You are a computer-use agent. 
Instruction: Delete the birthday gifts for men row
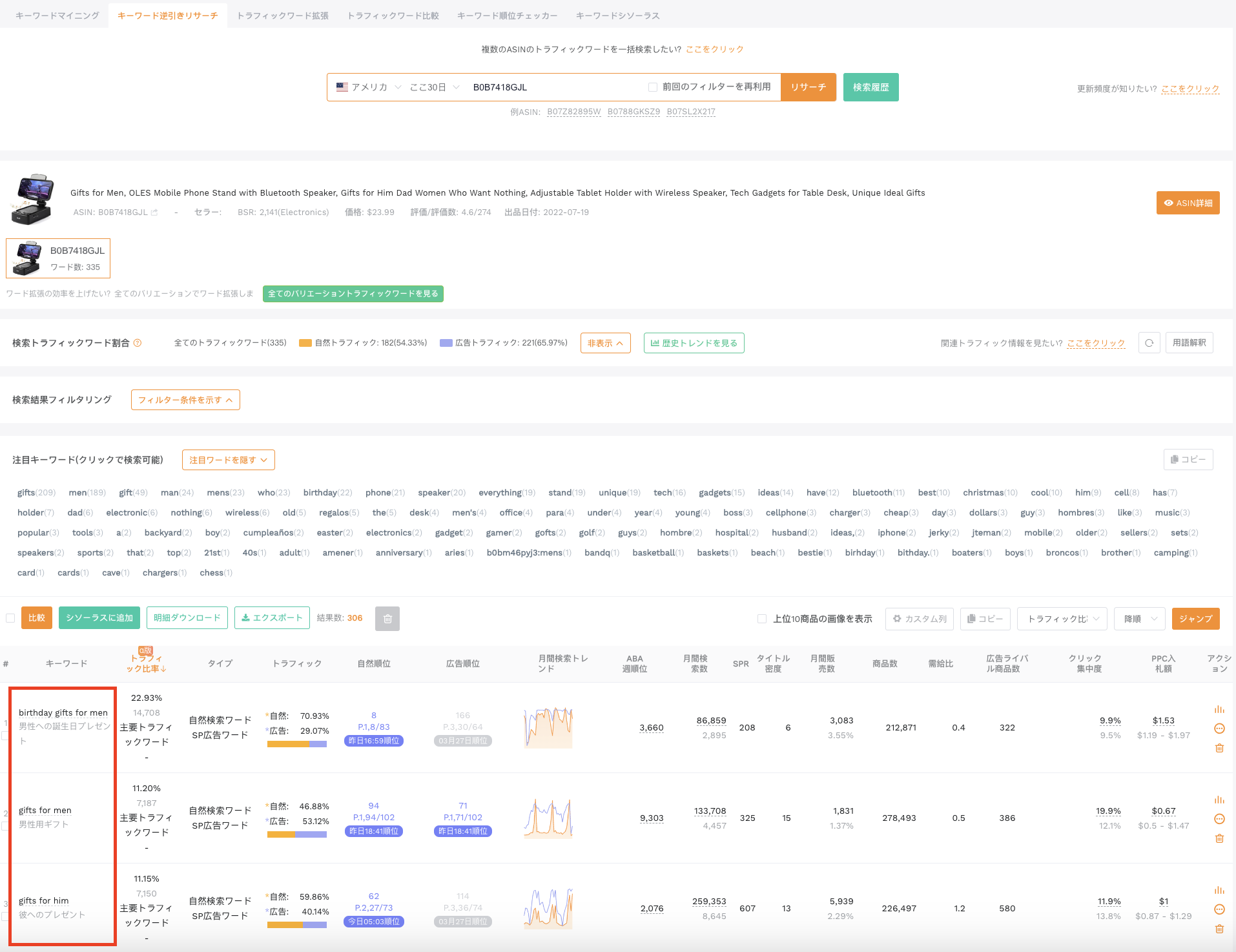[x=1219, y=748]
